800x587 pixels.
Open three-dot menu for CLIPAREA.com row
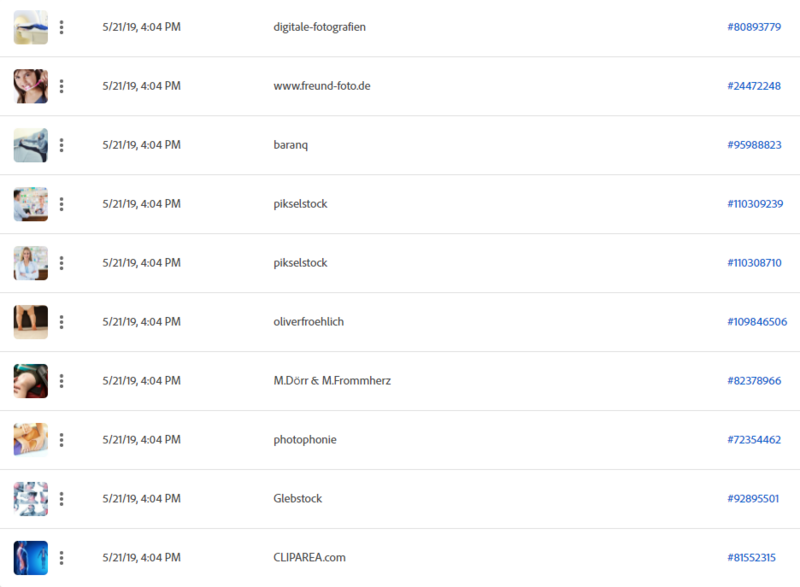point(61,558)
